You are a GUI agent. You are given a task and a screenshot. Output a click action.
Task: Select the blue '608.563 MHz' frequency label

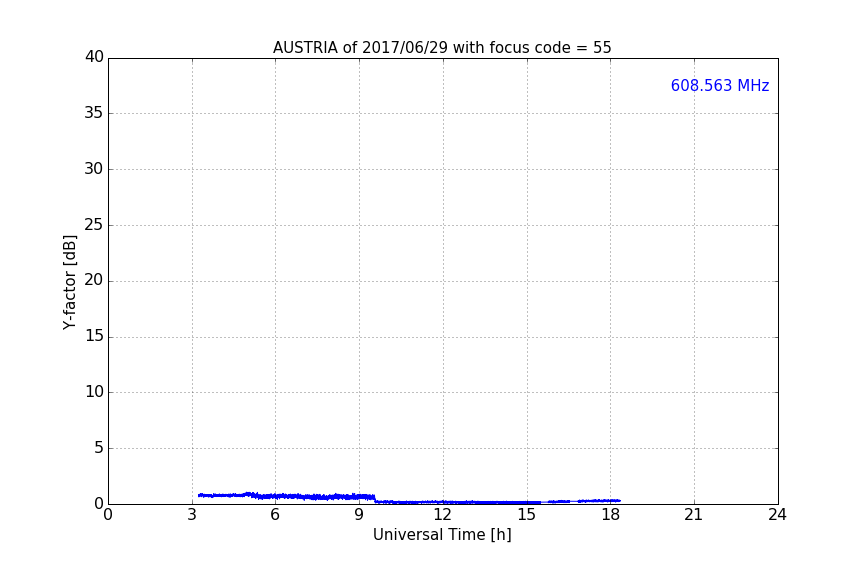[x=720, y=86]
